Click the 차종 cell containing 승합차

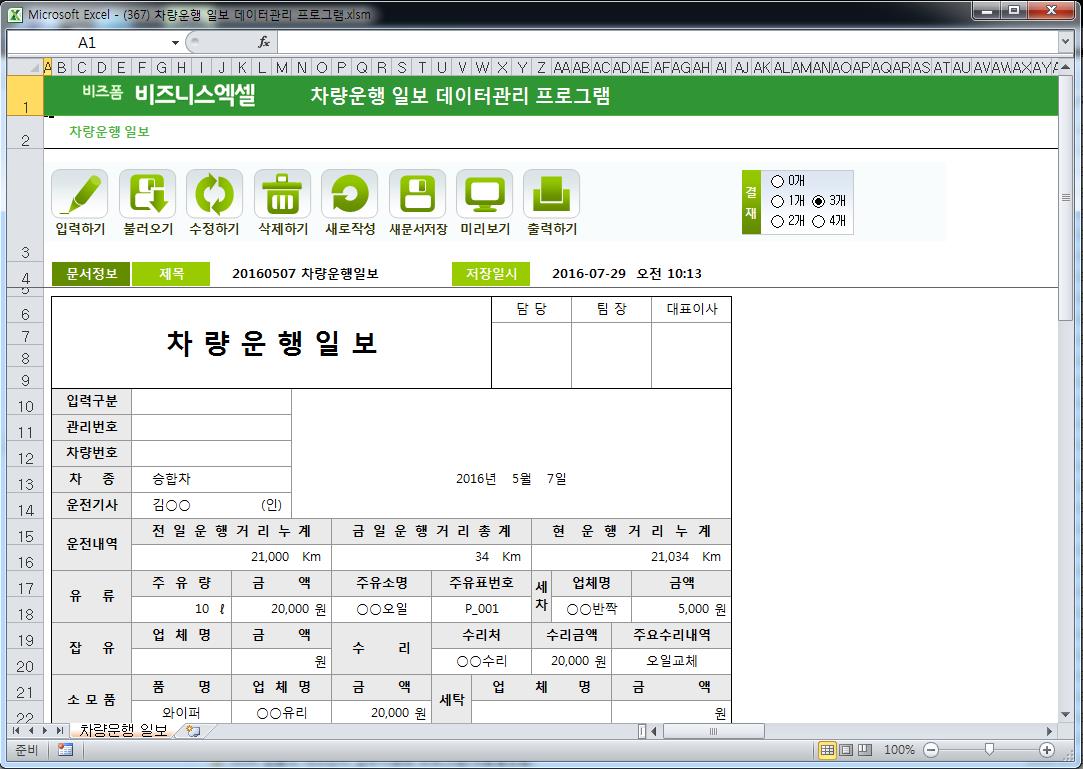(211, 479)
